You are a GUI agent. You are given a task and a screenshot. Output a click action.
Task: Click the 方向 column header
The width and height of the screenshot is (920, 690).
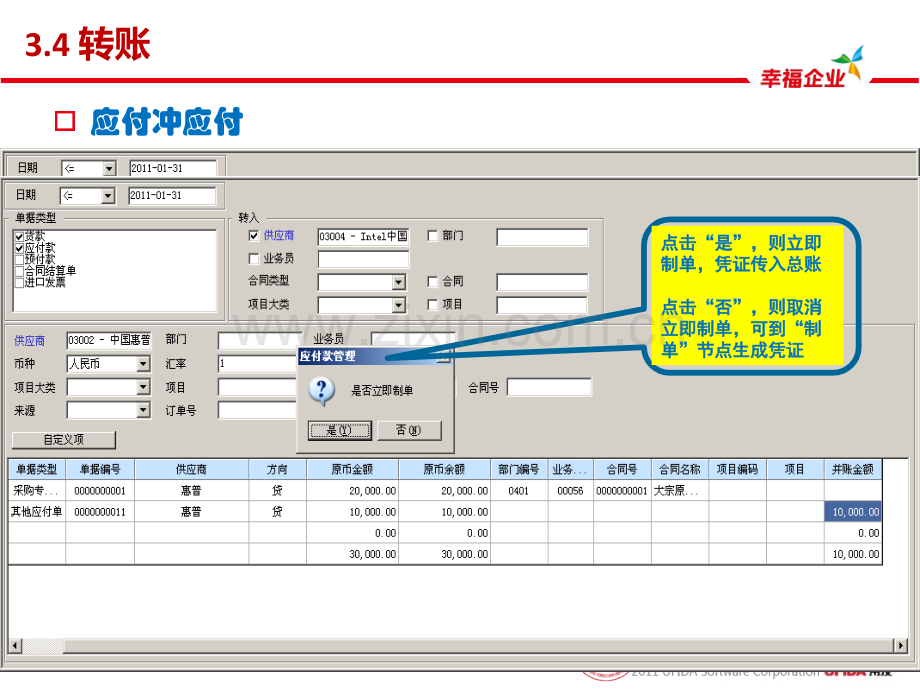pos(278,469)
